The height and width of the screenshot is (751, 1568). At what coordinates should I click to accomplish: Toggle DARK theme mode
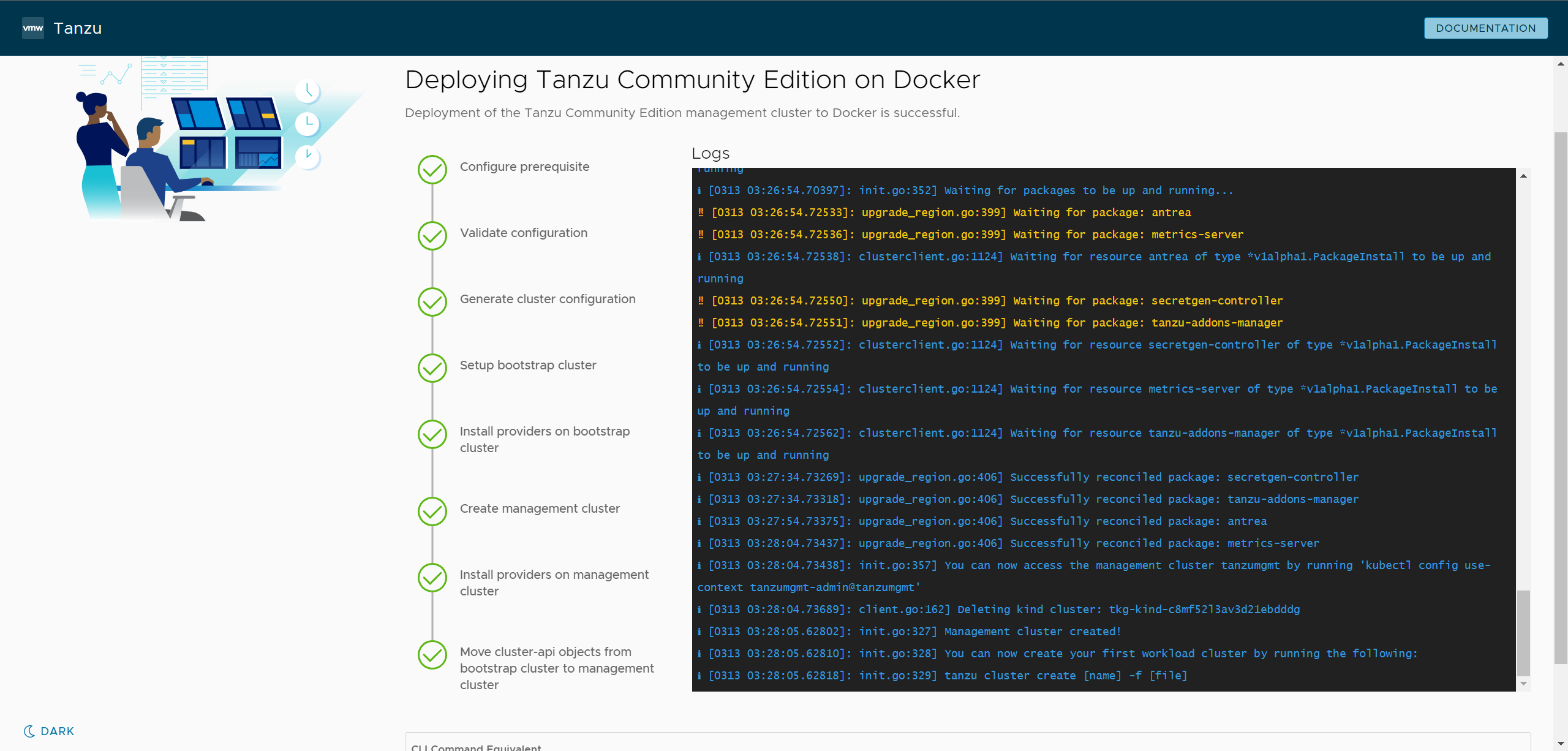pyautogui.click(x=49, y=731)
